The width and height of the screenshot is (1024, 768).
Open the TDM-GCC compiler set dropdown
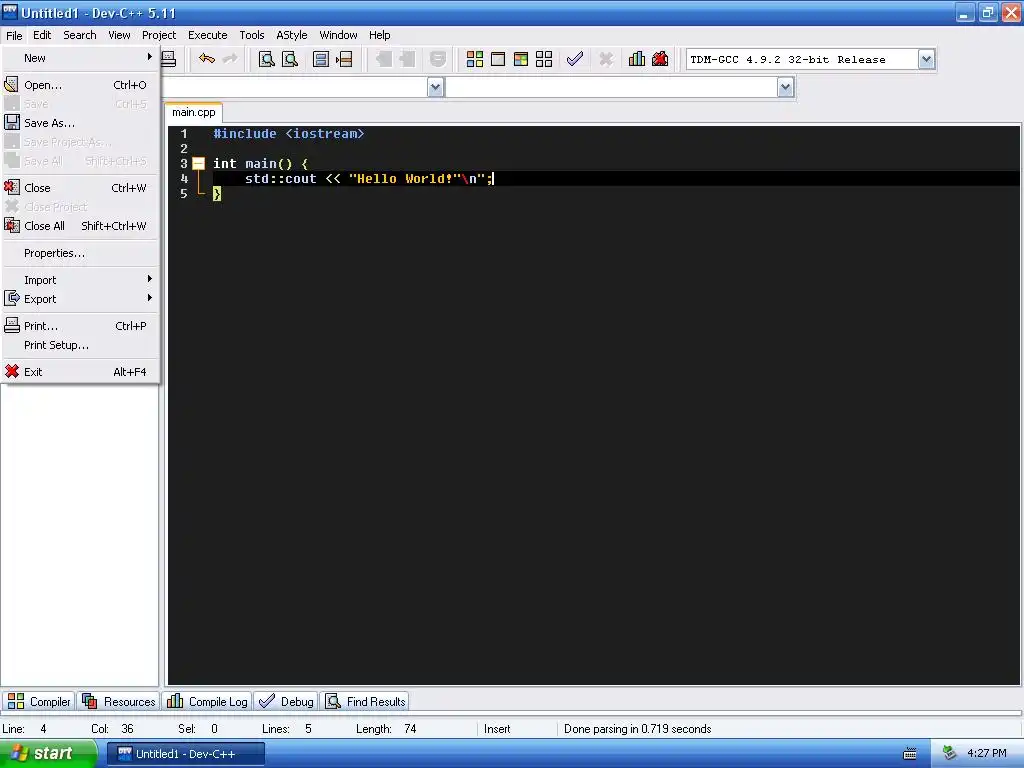click(926, 59)
